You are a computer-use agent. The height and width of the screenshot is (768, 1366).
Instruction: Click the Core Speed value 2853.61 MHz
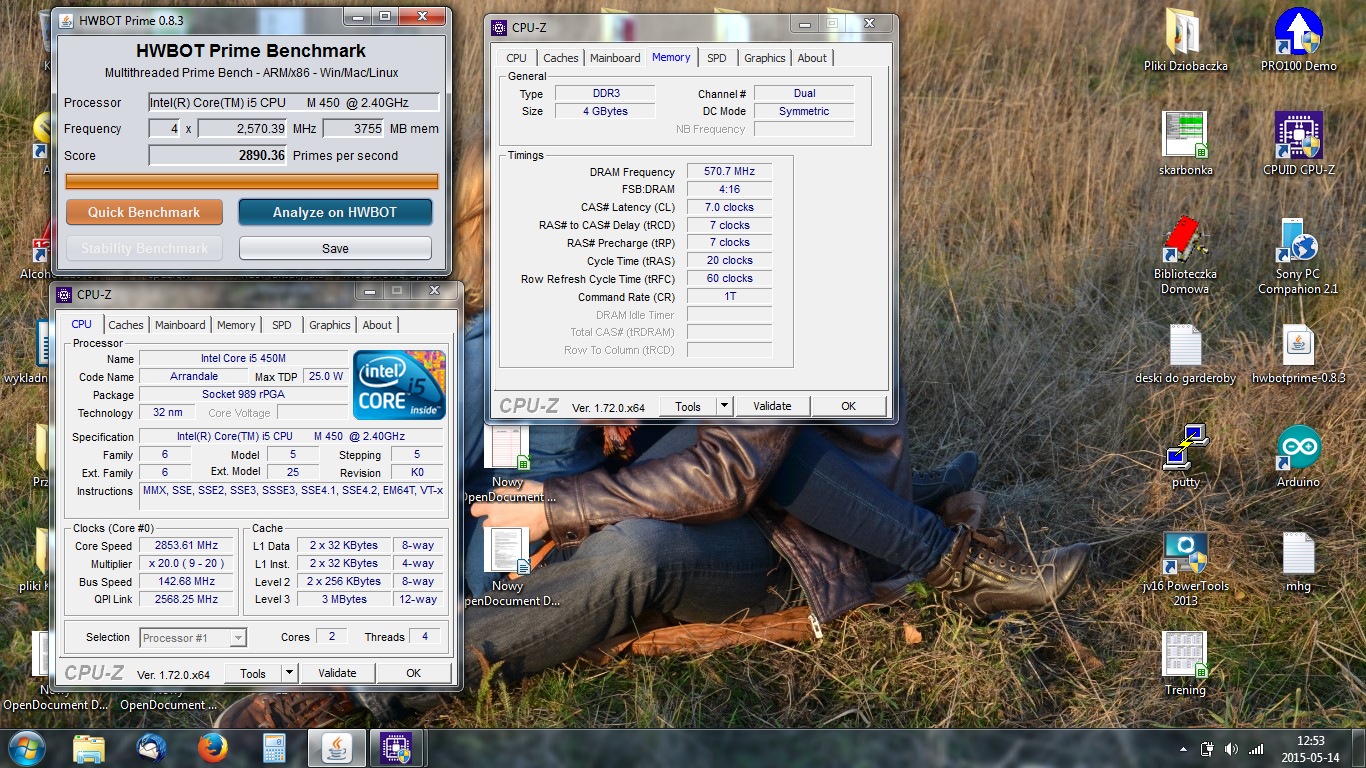pos(185,545)
